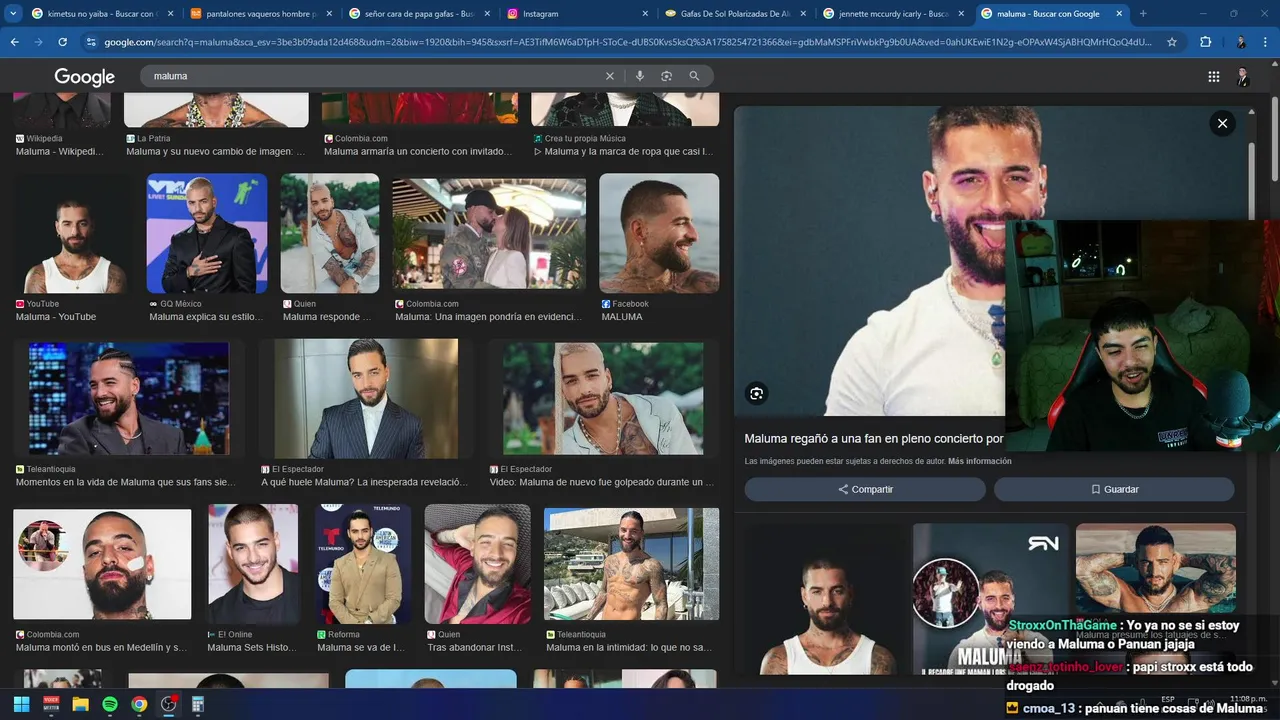Open Windows Start menu

click(21, 704)
